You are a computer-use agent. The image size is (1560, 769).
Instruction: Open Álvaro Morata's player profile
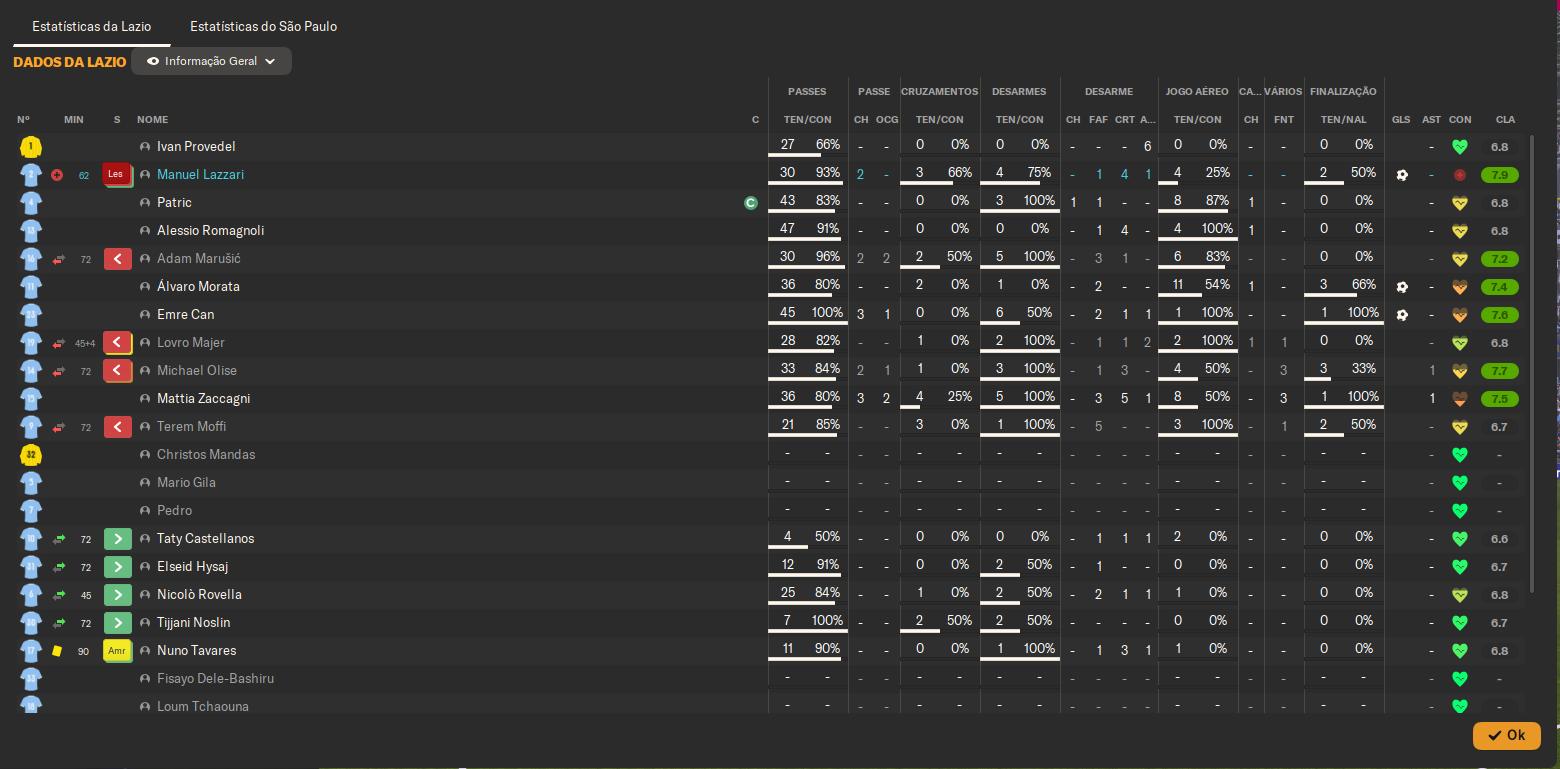pyautogui.click(x=198, y=287)
